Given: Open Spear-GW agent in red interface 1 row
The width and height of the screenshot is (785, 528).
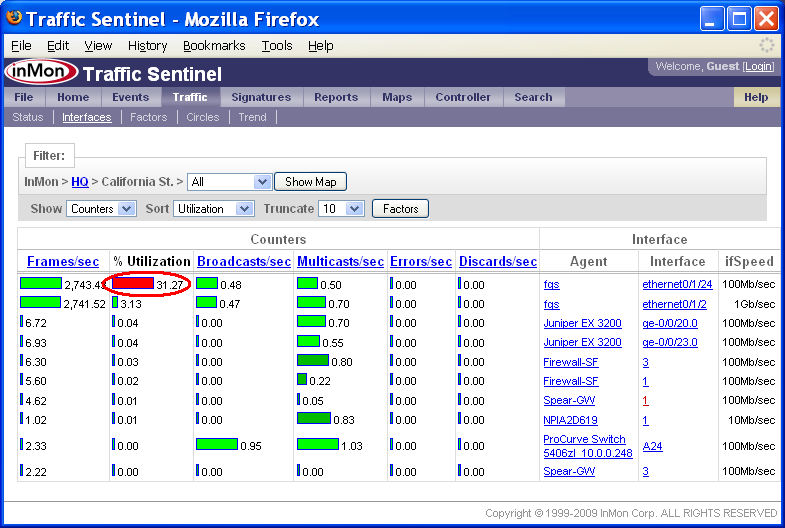Looking at the screenshot, I should click(569, 400).
